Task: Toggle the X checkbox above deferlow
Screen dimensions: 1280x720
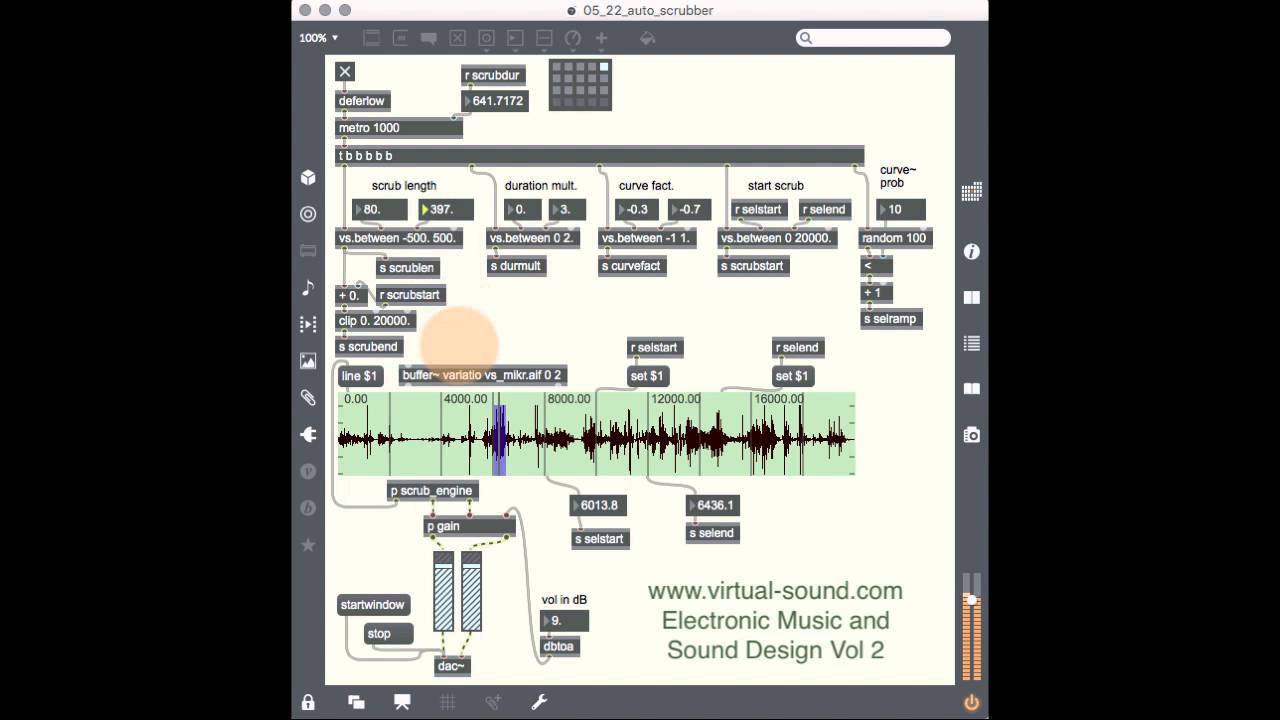Action: (345, 71)
